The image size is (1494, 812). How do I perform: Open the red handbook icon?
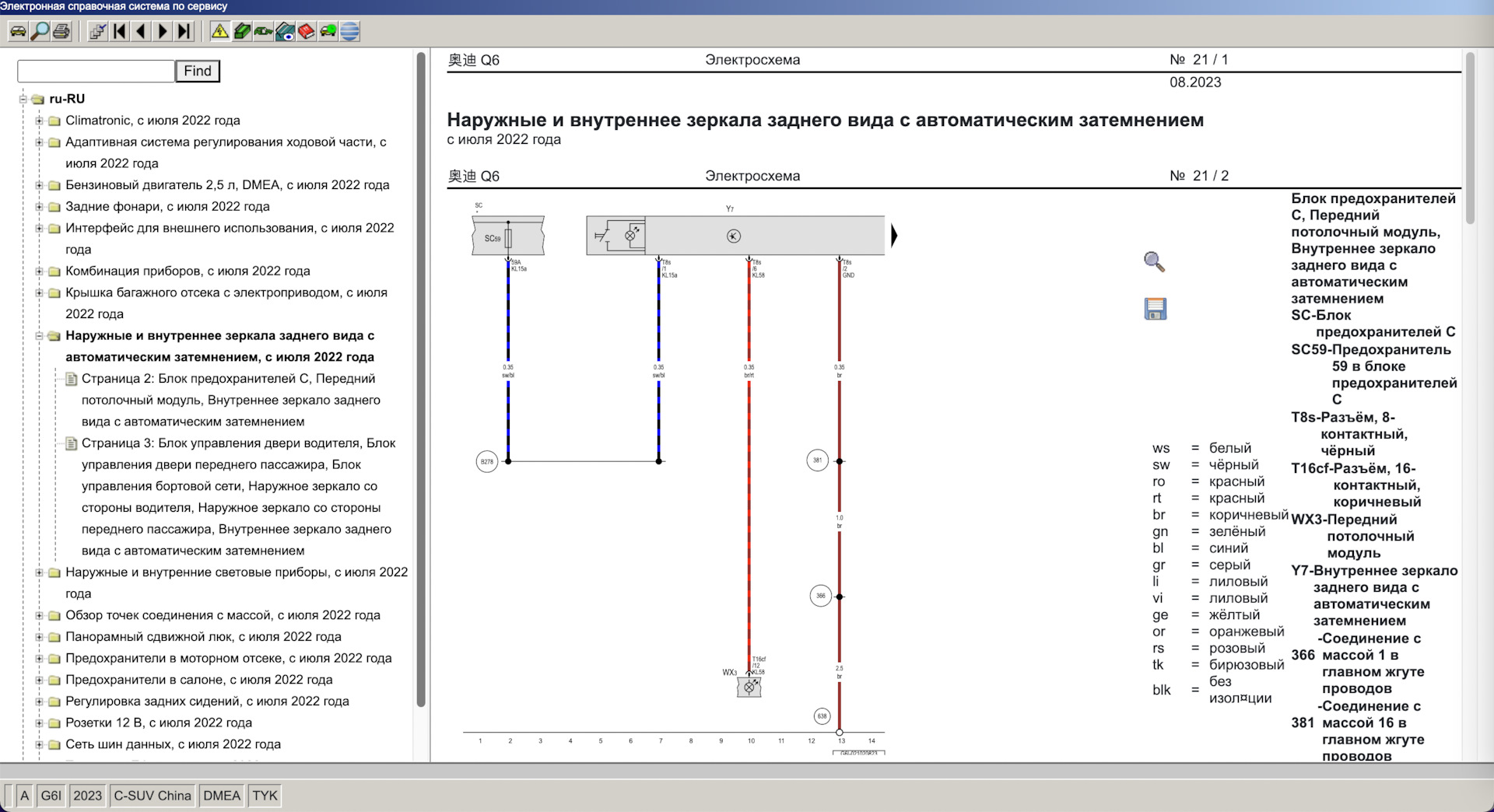point(307,32)
